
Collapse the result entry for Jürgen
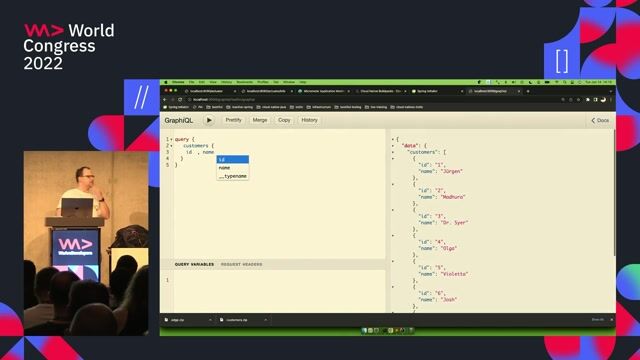click(393, 159)
